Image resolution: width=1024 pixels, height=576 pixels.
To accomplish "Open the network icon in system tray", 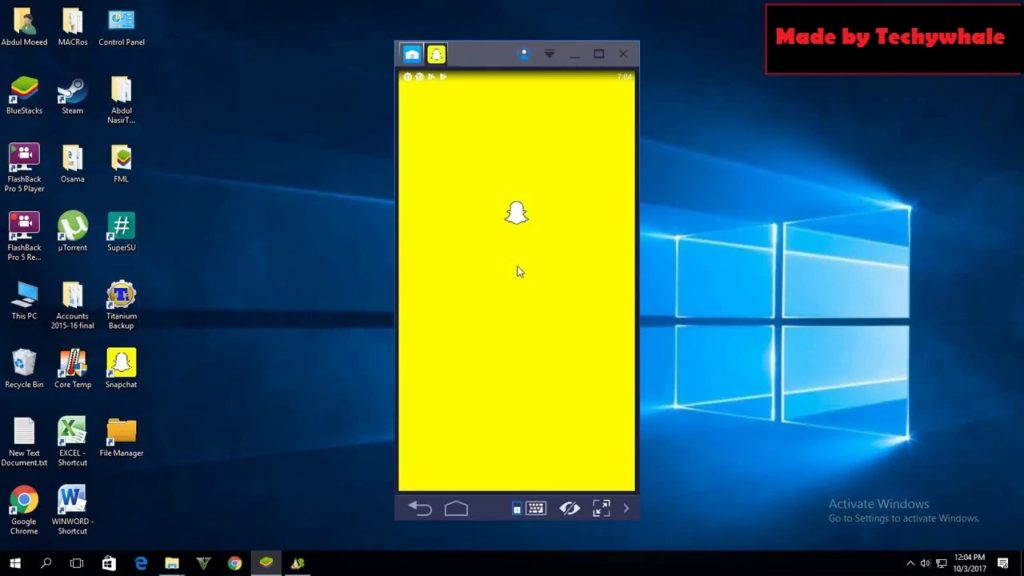I will 941,563.
